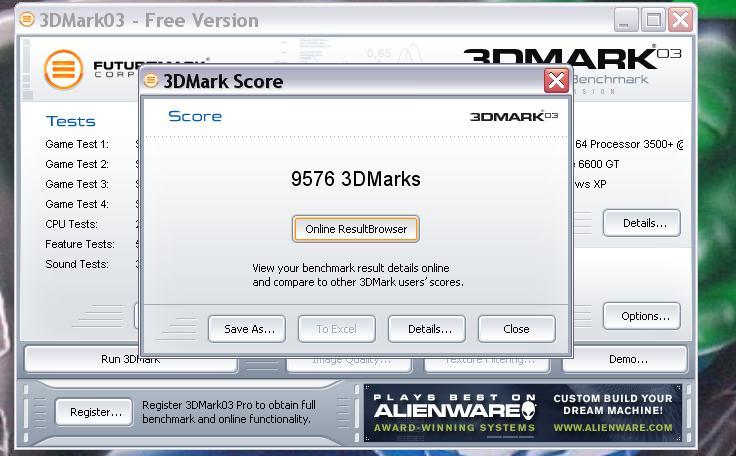Click Save As in score dialog

pos(247,329)
